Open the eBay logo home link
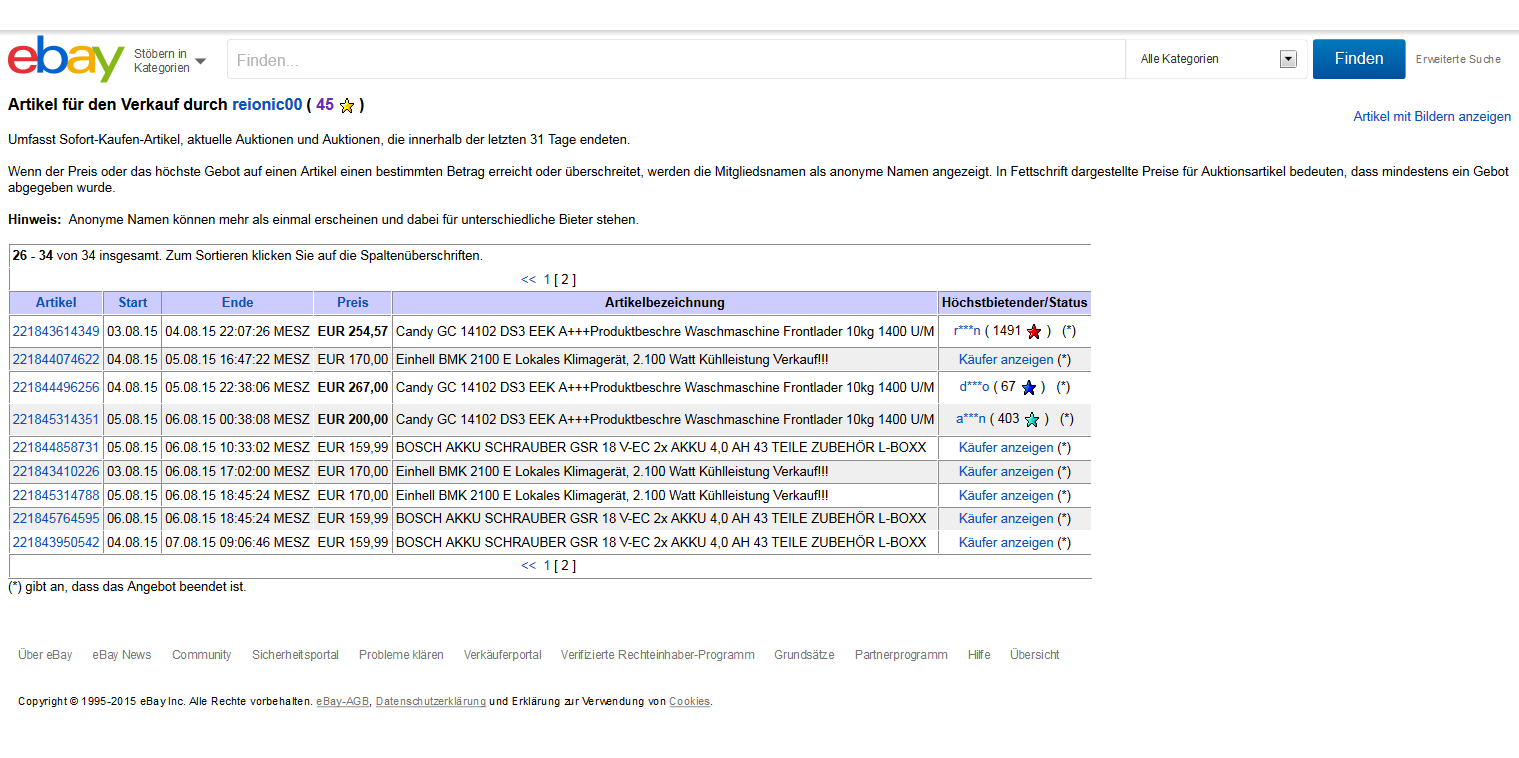 click(66, 59)
